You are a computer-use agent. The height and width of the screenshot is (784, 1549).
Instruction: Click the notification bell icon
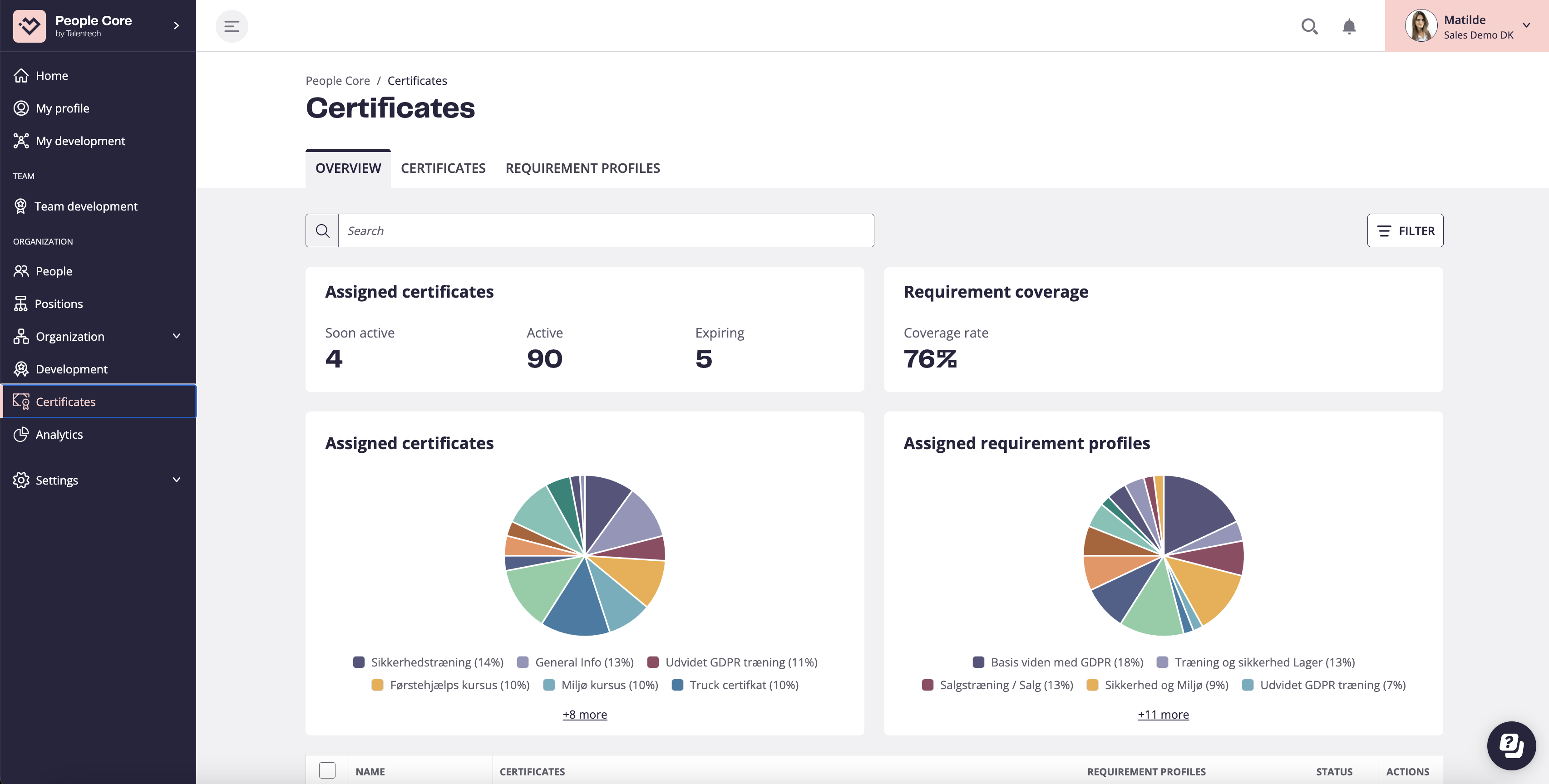1348,26
